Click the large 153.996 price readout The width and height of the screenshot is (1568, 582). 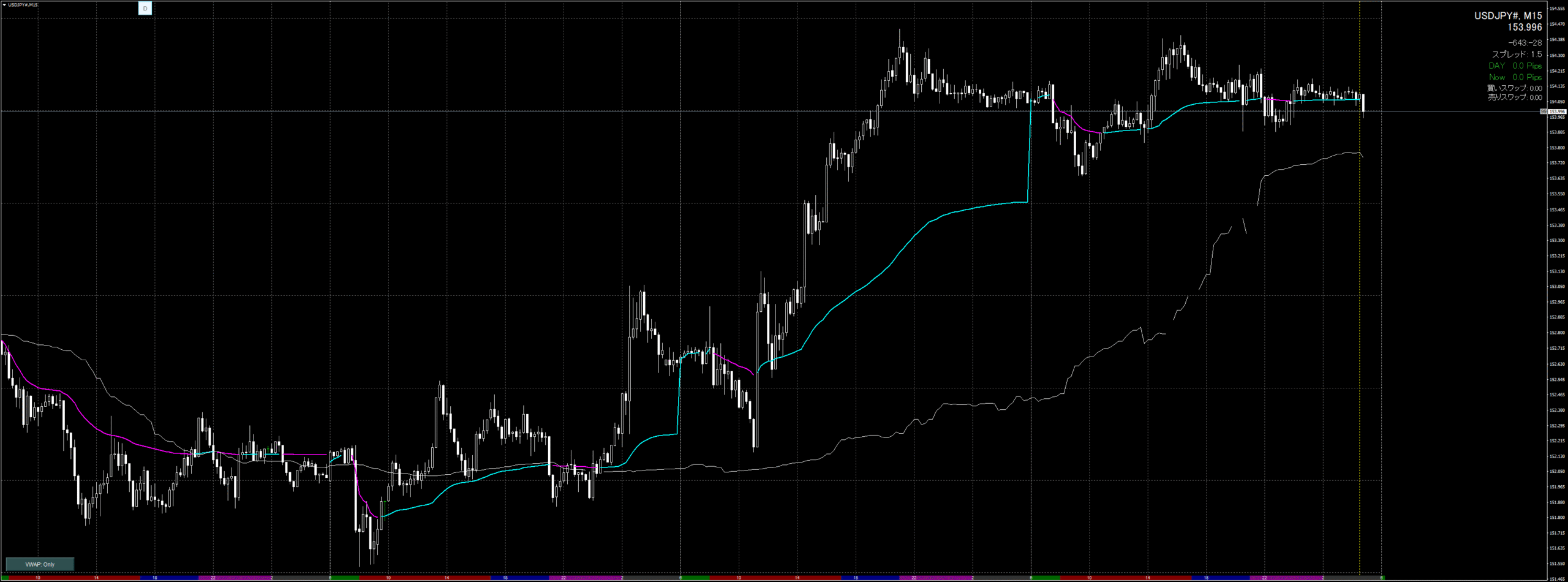tap(1524, 28)
